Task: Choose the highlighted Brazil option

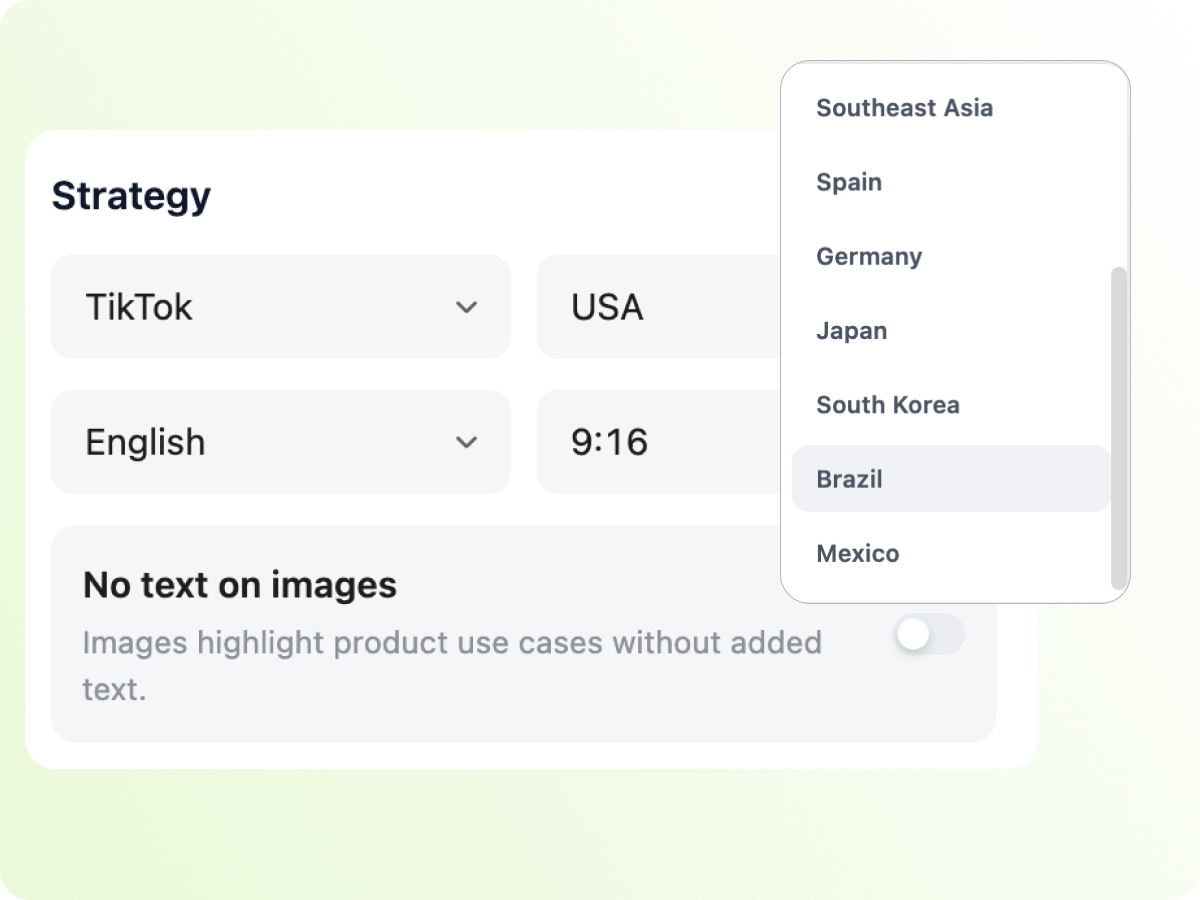Action: point(951,479)
